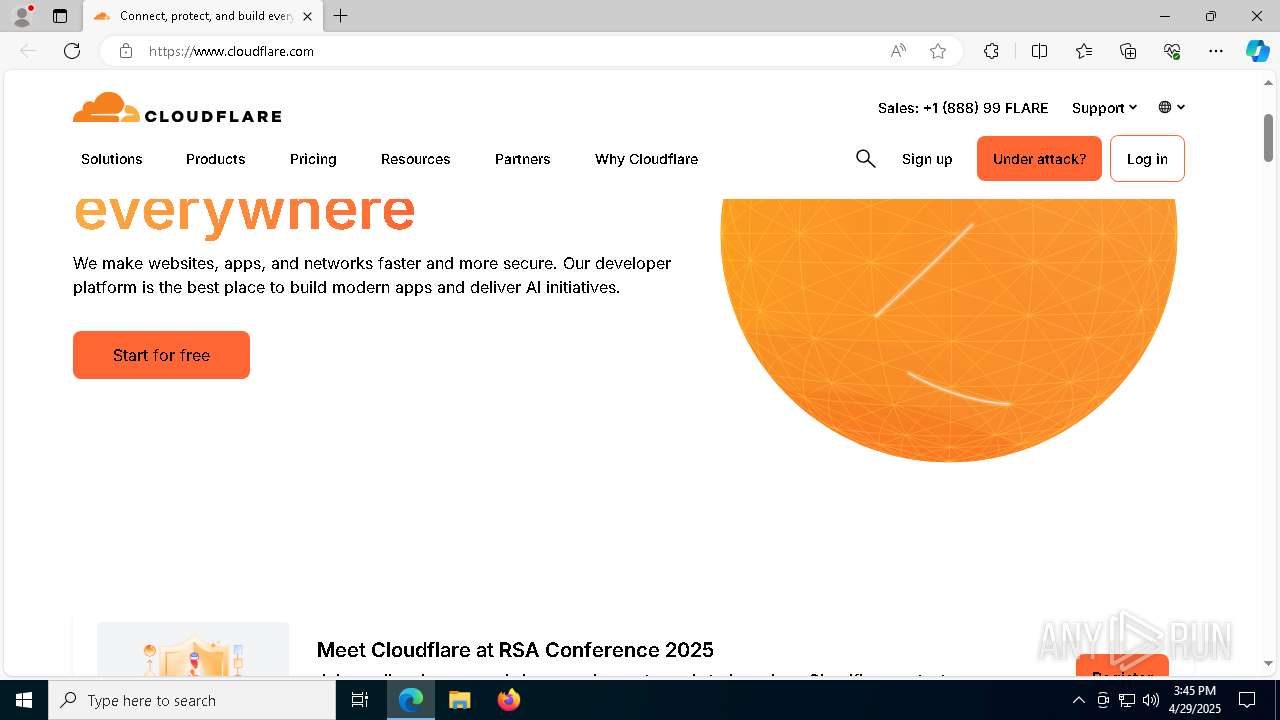
Task: Activate Read aloud icon in address bar
Action: point(898,51)
